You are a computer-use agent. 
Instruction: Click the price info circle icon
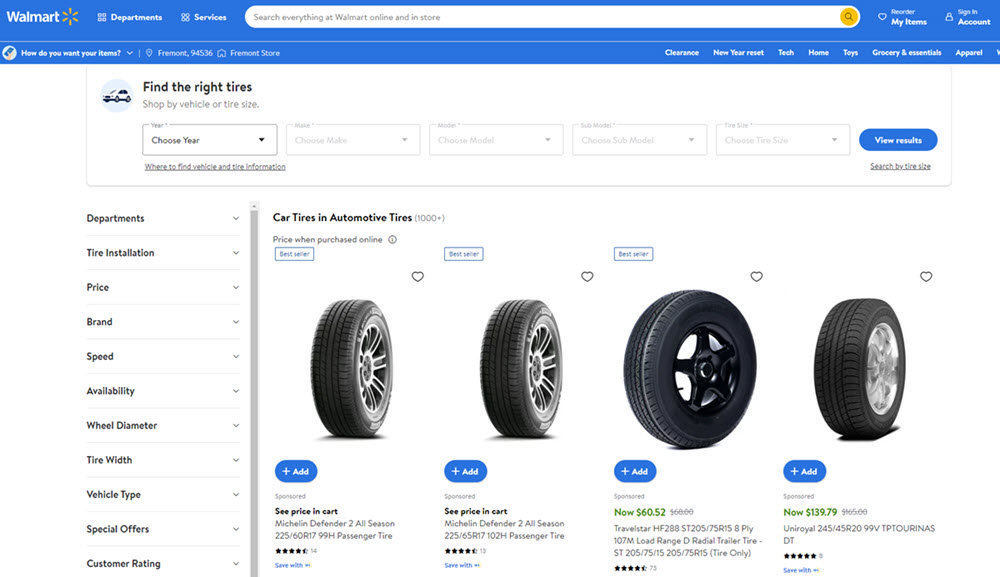(x=390, y=239)
